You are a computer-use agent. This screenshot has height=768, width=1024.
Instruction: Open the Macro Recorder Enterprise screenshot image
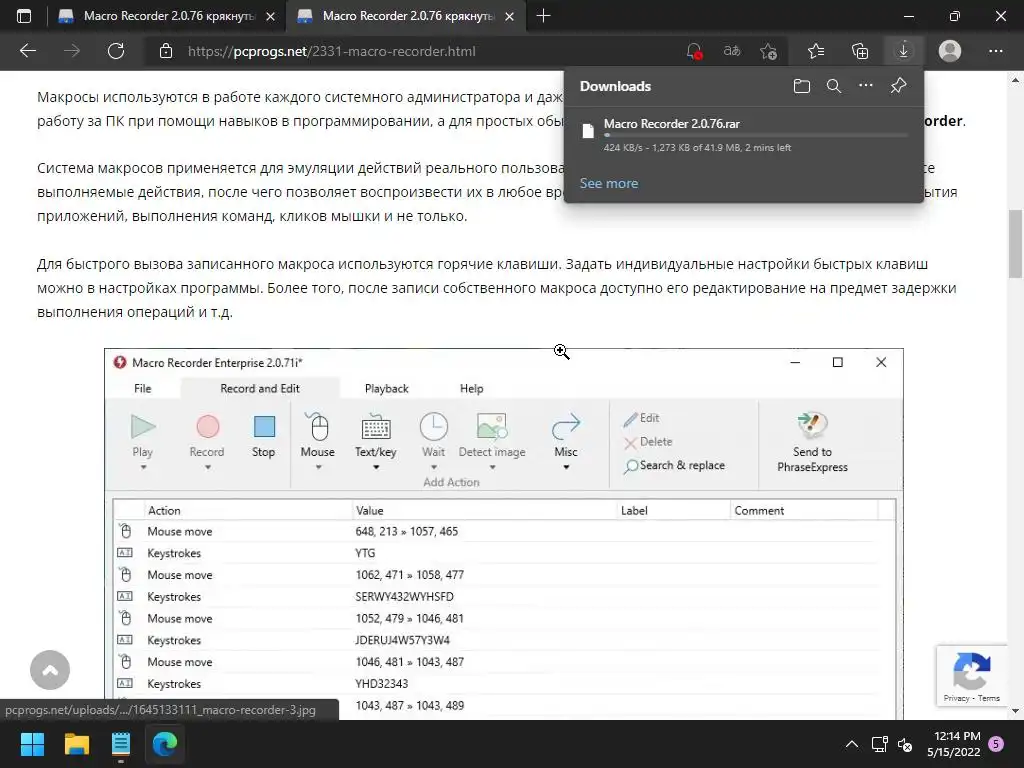pyautogui.click(x=504, y=534)
